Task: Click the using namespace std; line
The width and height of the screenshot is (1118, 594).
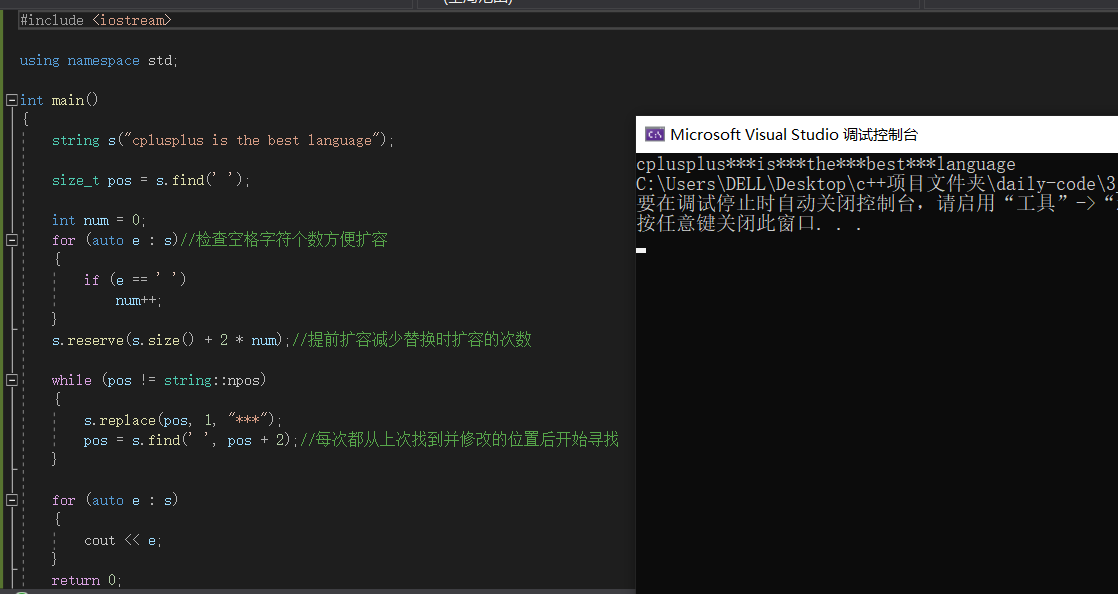Action: click(x=98, y=61)
